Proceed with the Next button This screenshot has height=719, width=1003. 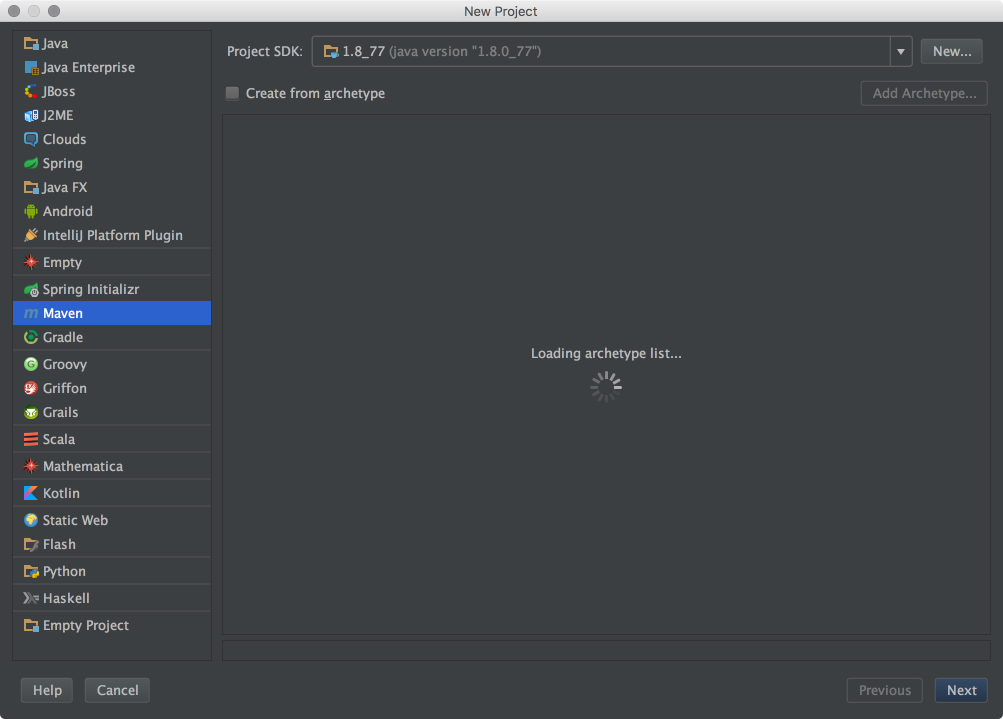(961, 690)
